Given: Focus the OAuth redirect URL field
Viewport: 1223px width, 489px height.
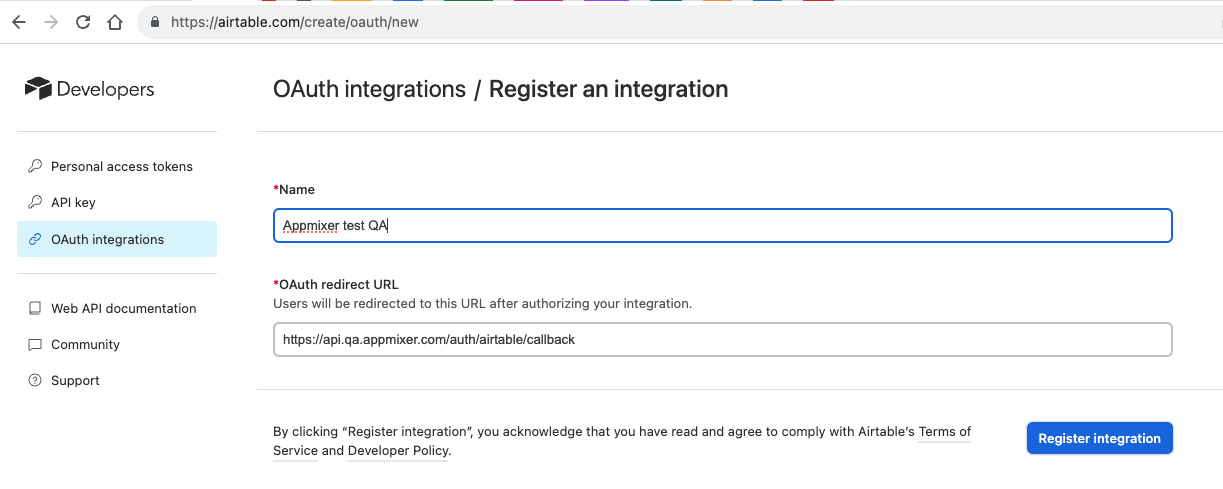Looking at the screenshot, I should point(721,340).
